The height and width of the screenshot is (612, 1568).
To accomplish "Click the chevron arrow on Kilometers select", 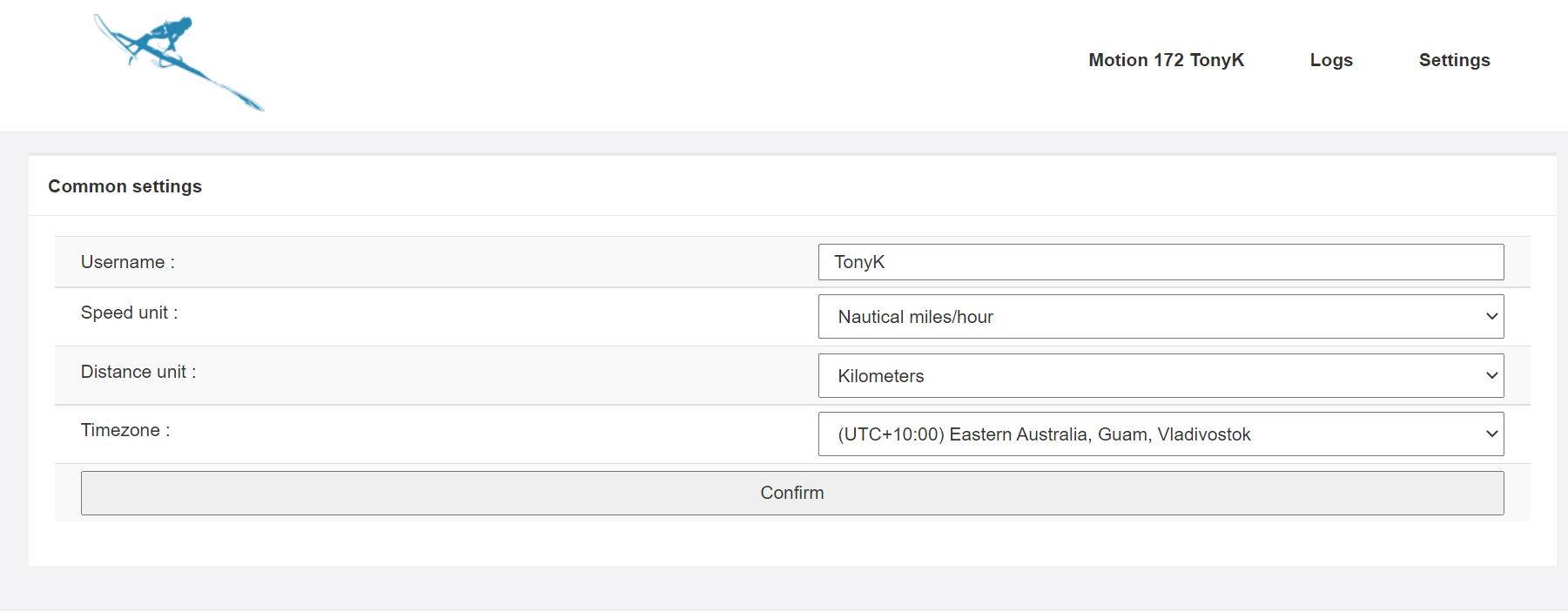I will coord(1491,376).
